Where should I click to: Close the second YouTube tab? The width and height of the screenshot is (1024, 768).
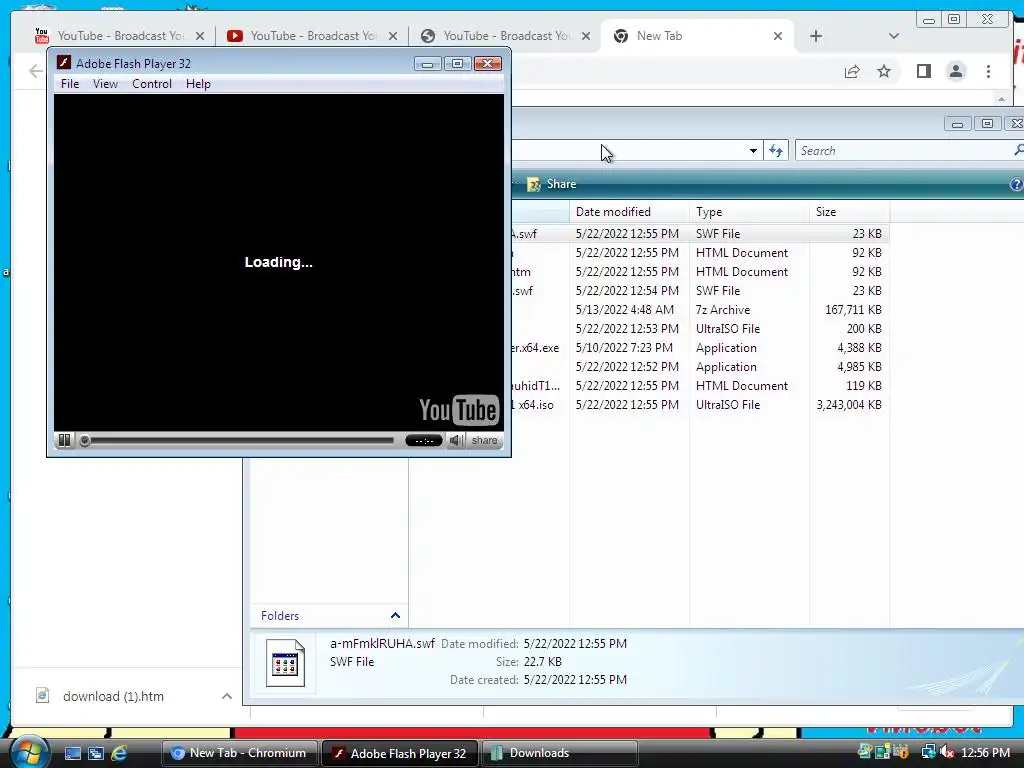click(392, 36)
